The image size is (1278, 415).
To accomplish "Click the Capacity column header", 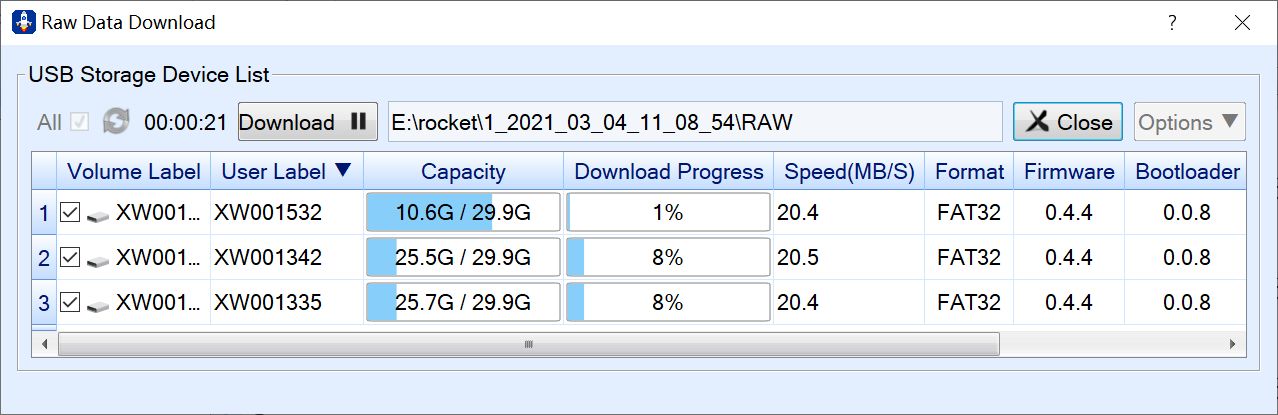I will click(x=463, y=171).
